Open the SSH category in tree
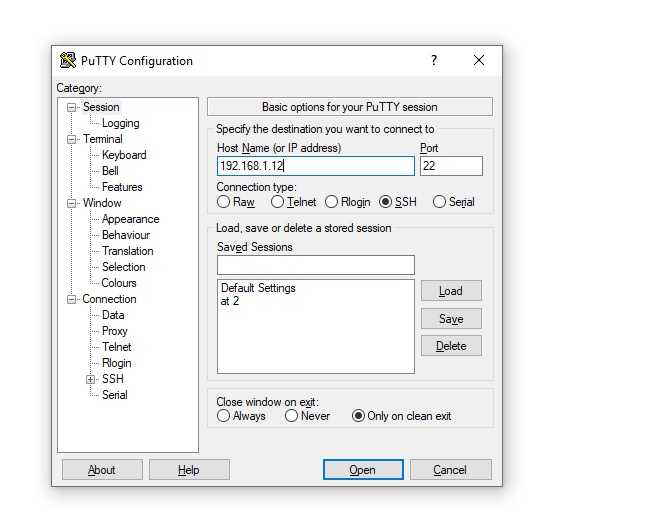The image size is (645, 520). pos(113,379)
